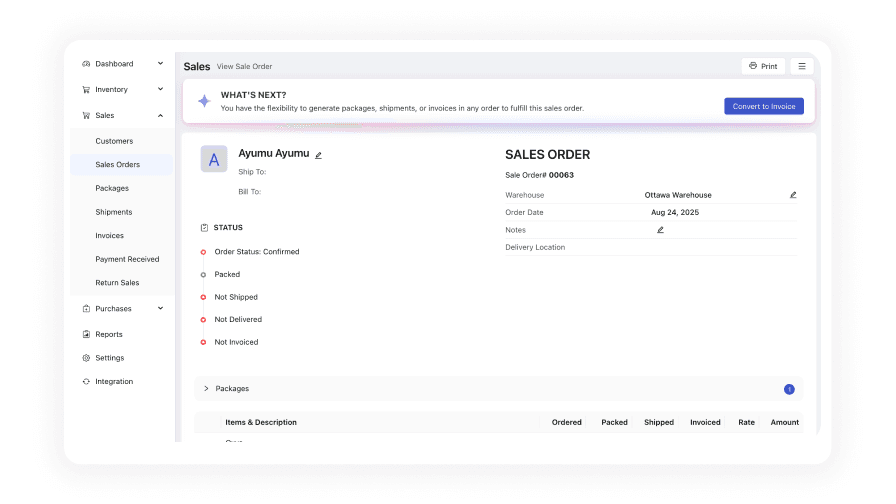
Task: Expand the Dashboard menu chevron
Action: pos(160,64)
